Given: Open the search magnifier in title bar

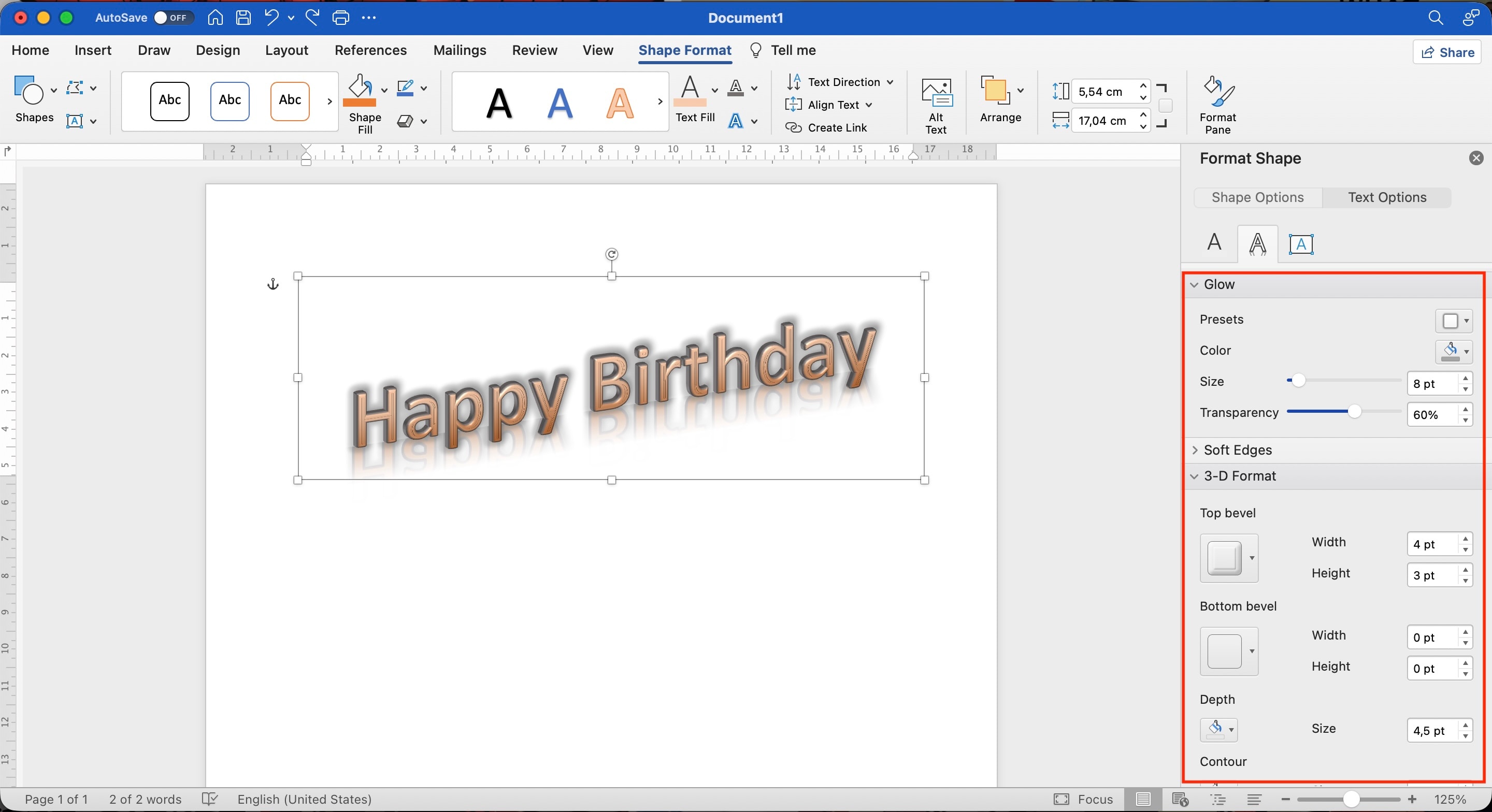Looking at the screenshot, I should tap(1435, 18).
